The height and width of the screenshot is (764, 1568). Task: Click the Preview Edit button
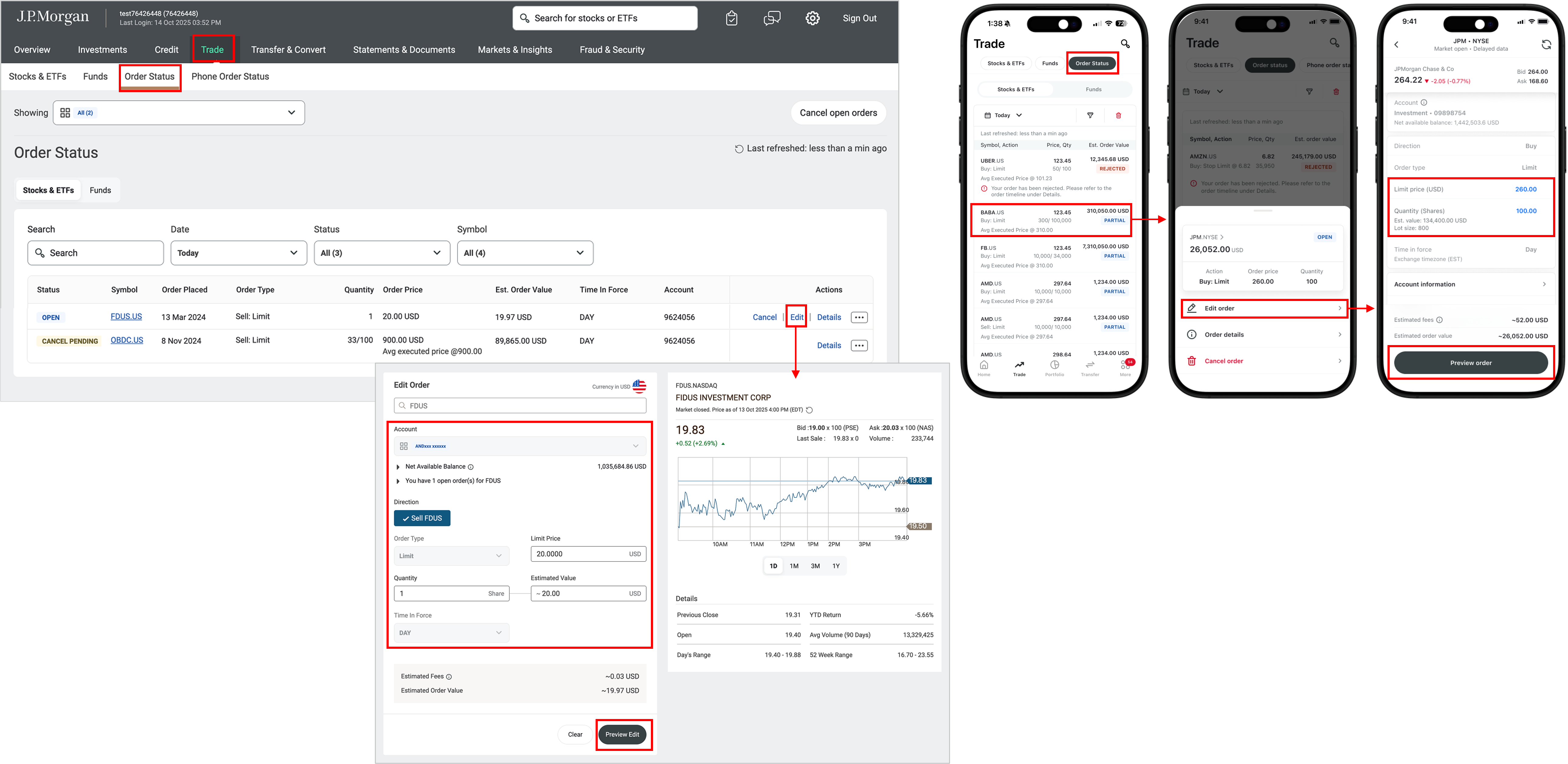coord(622,734)
